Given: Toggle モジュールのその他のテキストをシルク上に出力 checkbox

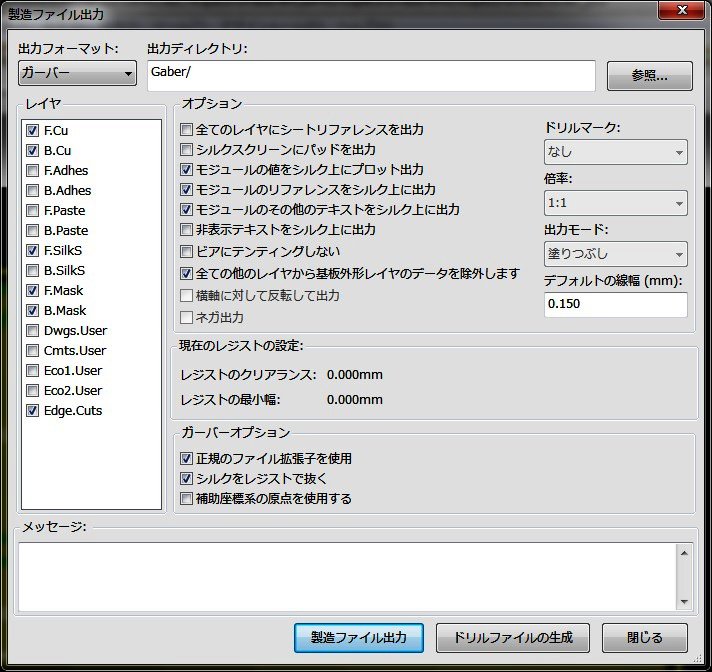Looking at the screenshot, I should [186, 210].
